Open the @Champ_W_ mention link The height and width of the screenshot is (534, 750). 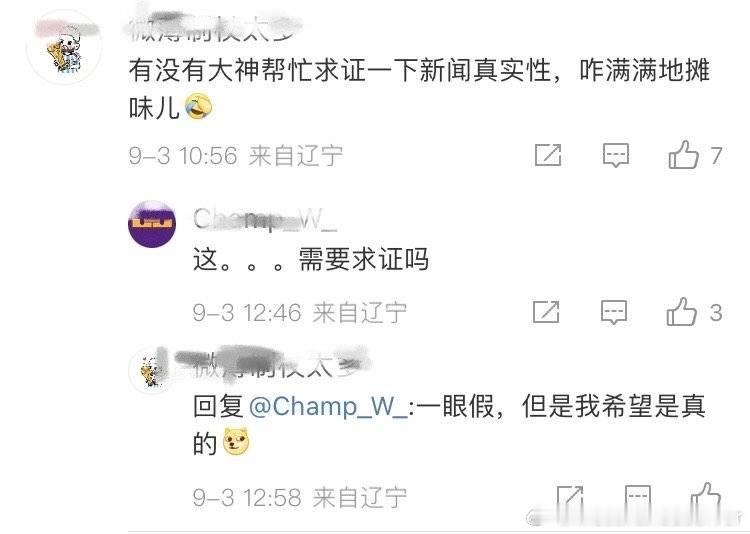pos(328,406)
